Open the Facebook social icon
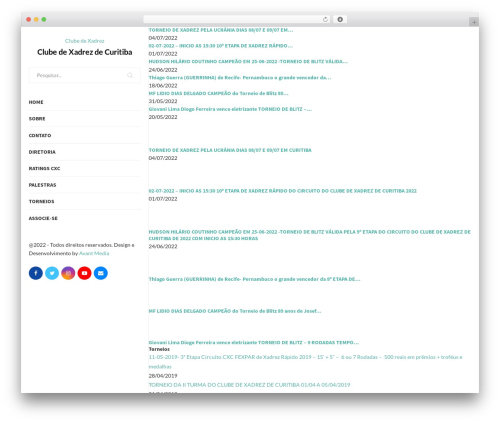500x423 pixels. click(36, 273)
